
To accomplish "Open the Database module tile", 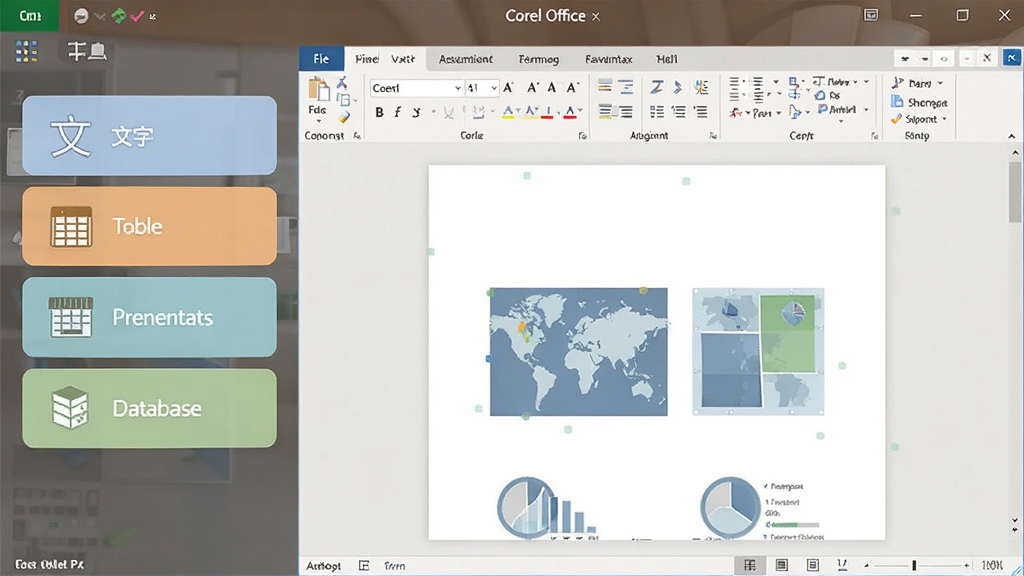I will click(150, 408).
